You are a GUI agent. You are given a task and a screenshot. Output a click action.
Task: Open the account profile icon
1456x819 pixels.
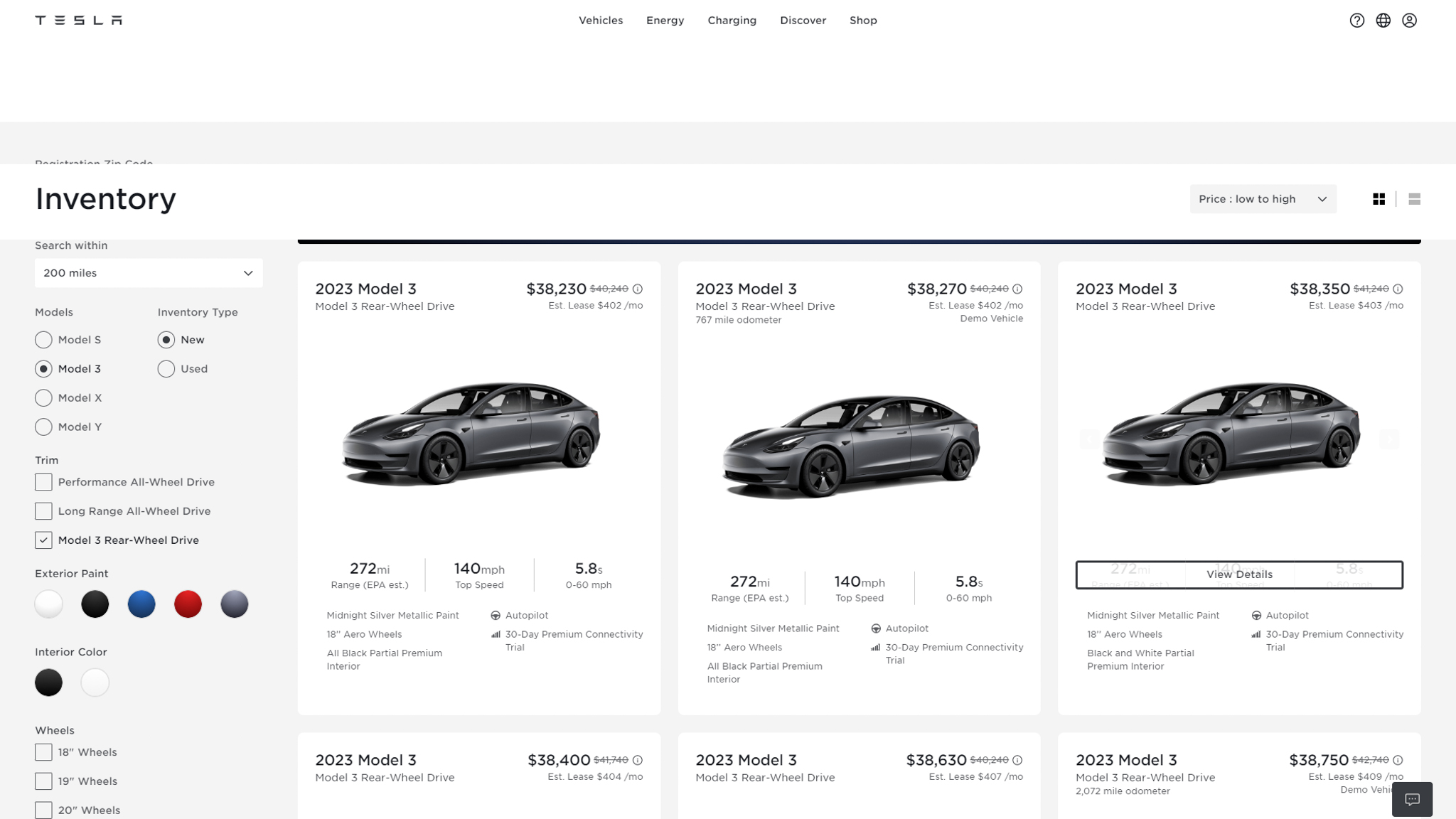coord(1409,21)
